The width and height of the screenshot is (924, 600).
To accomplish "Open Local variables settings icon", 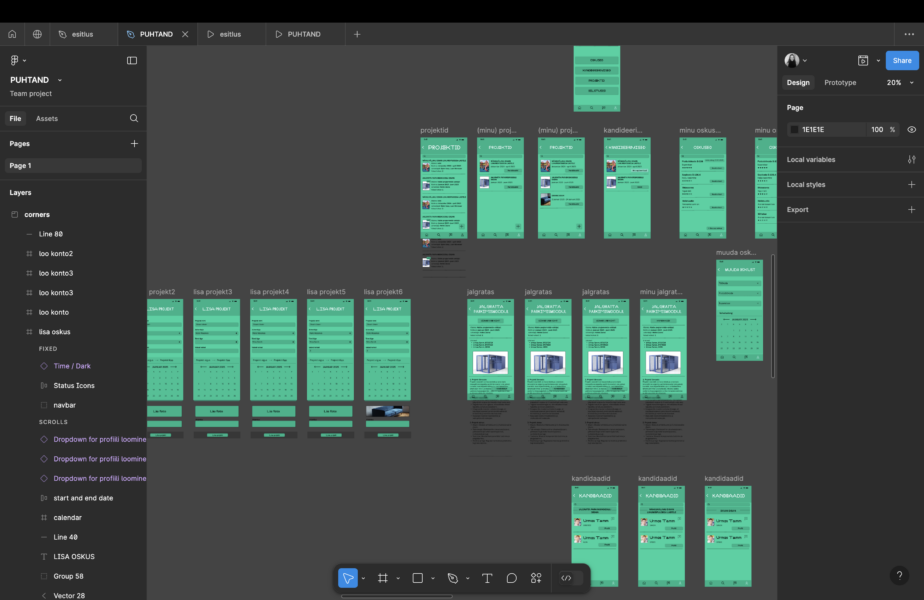I will (x=911, y=159).
